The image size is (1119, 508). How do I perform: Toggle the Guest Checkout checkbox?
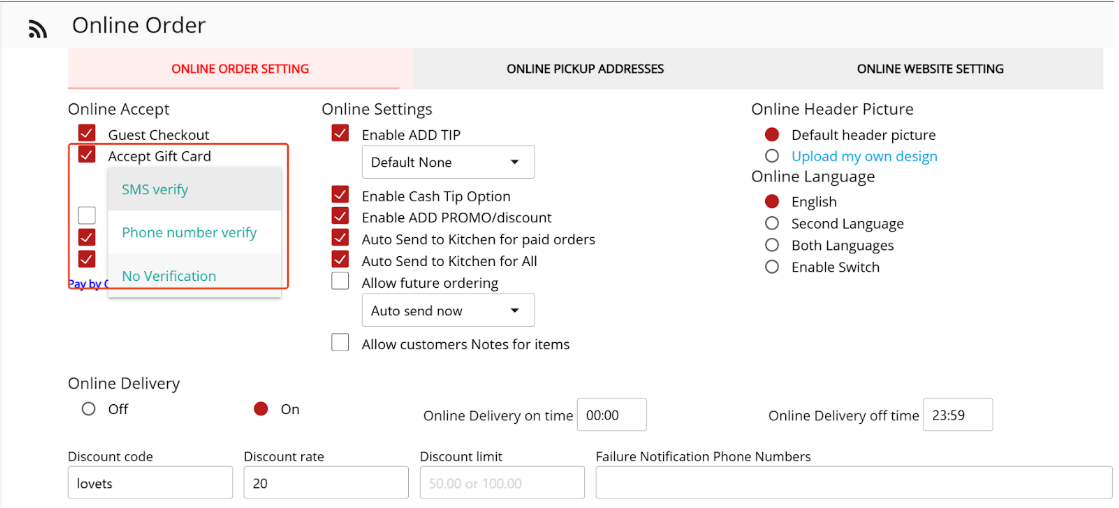87,133
